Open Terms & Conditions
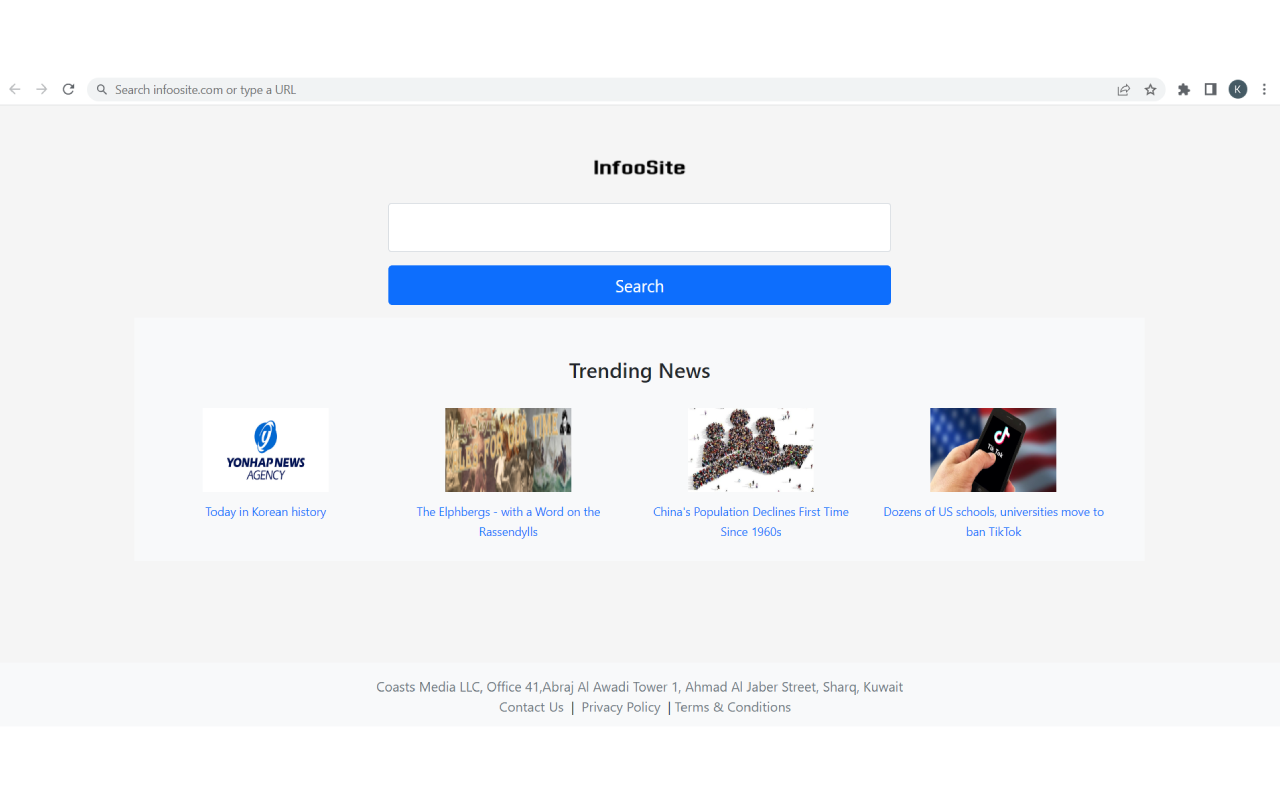Viewport: 1280px width, 800px height. [732, 707]
